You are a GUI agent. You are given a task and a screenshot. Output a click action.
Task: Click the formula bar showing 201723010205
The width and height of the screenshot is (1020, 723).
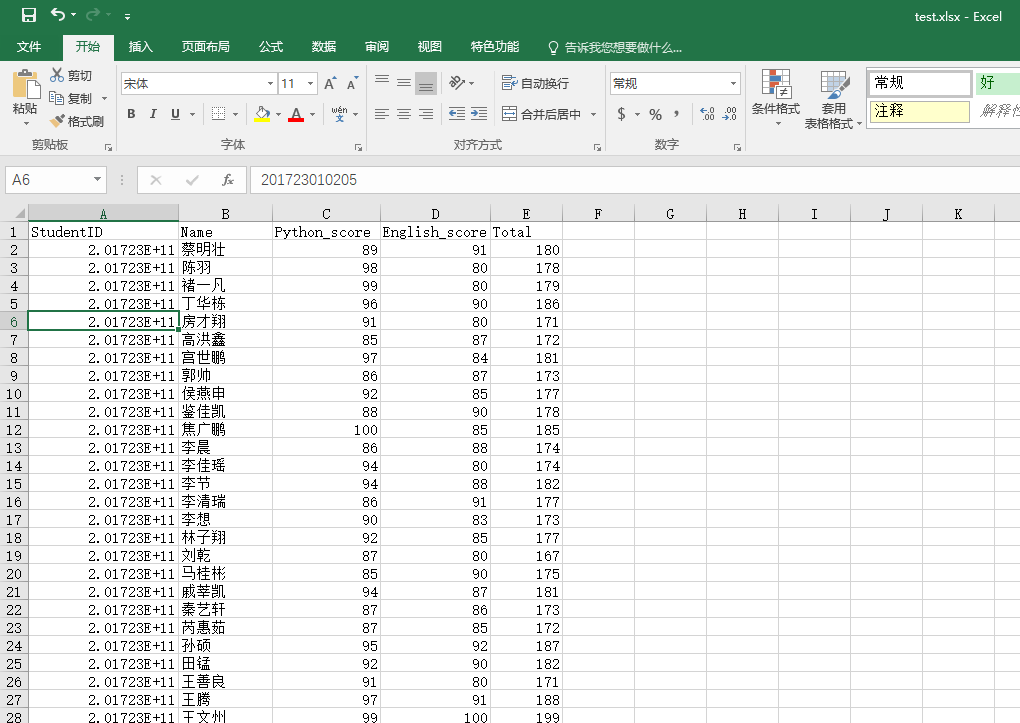[x=635, y=180]
